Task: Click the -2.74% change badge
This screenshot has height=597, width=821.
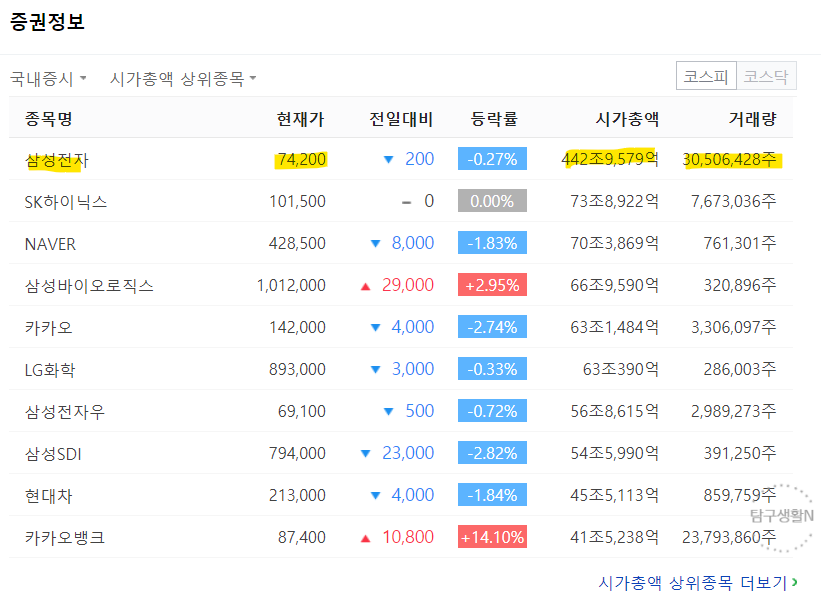Action: (x=492, y=327)
